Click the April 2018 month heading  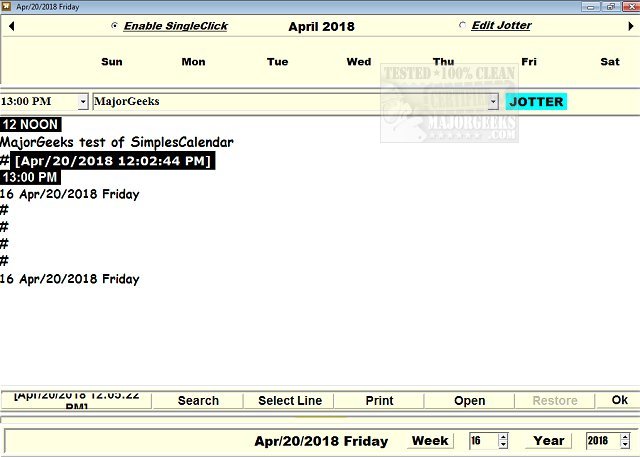coord(321,27)
